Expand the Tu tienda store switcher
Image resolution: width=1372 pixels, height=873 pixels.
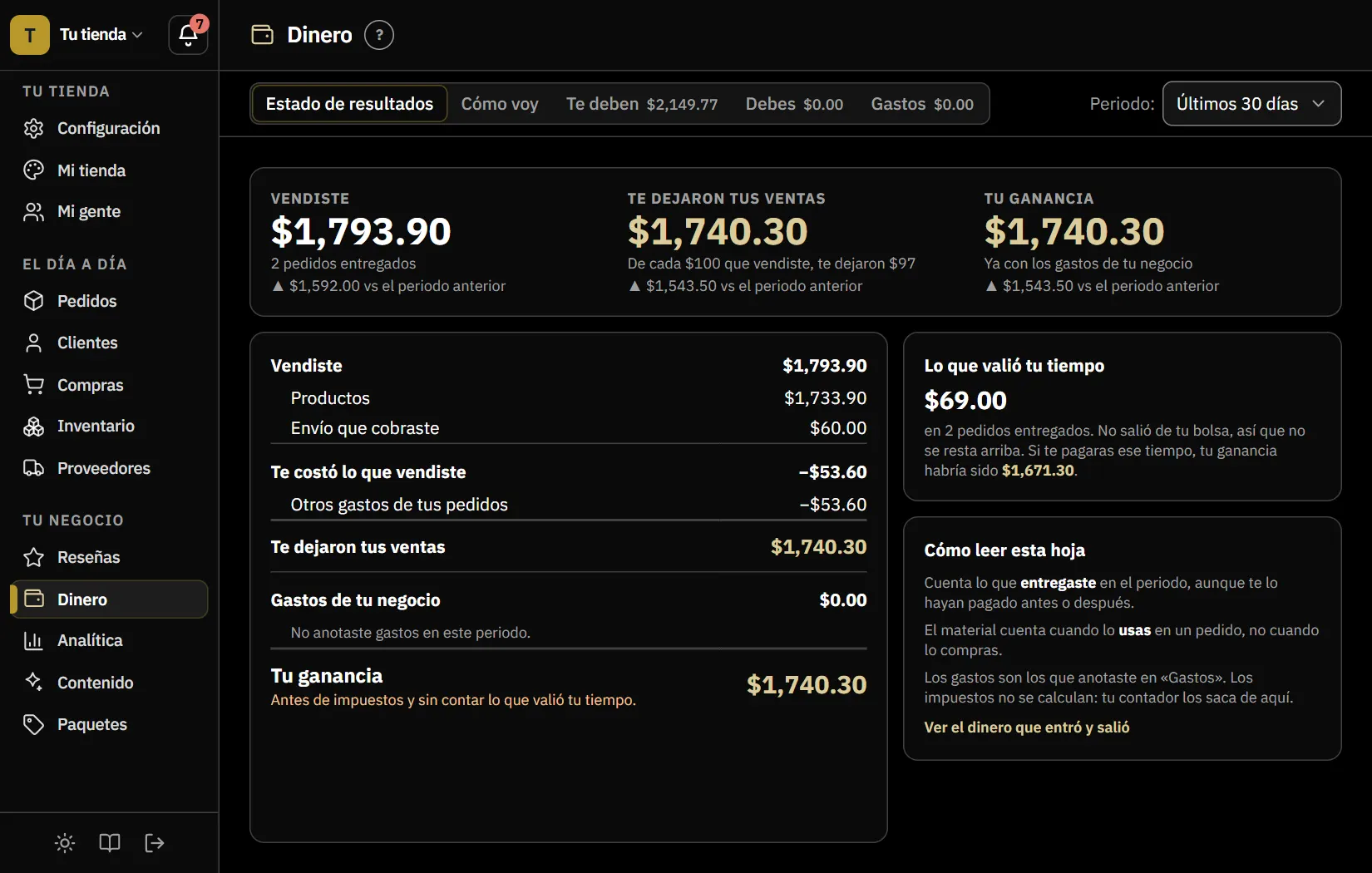pos(101,35)
